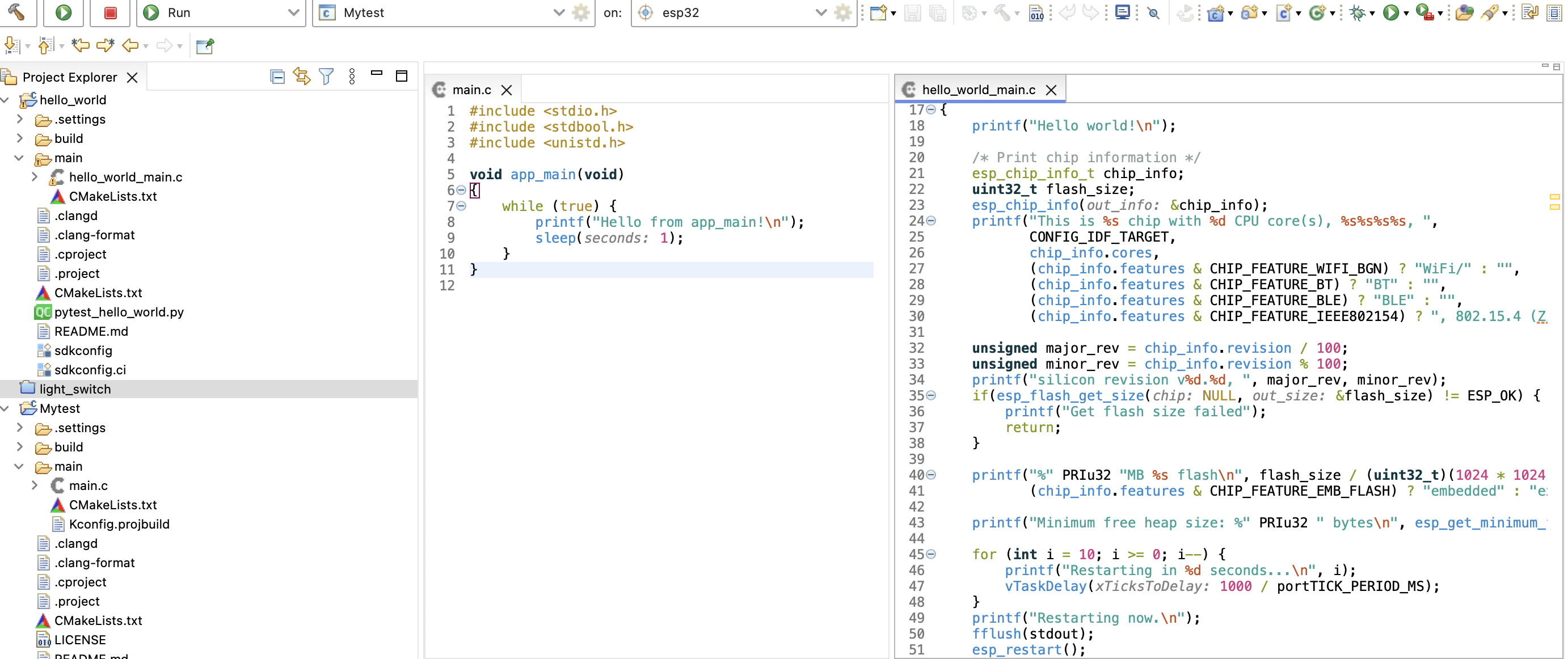Viewport: 1568px width, 659px height.
Task: Go to the next edit location arrow
Action: coord(106,45)
